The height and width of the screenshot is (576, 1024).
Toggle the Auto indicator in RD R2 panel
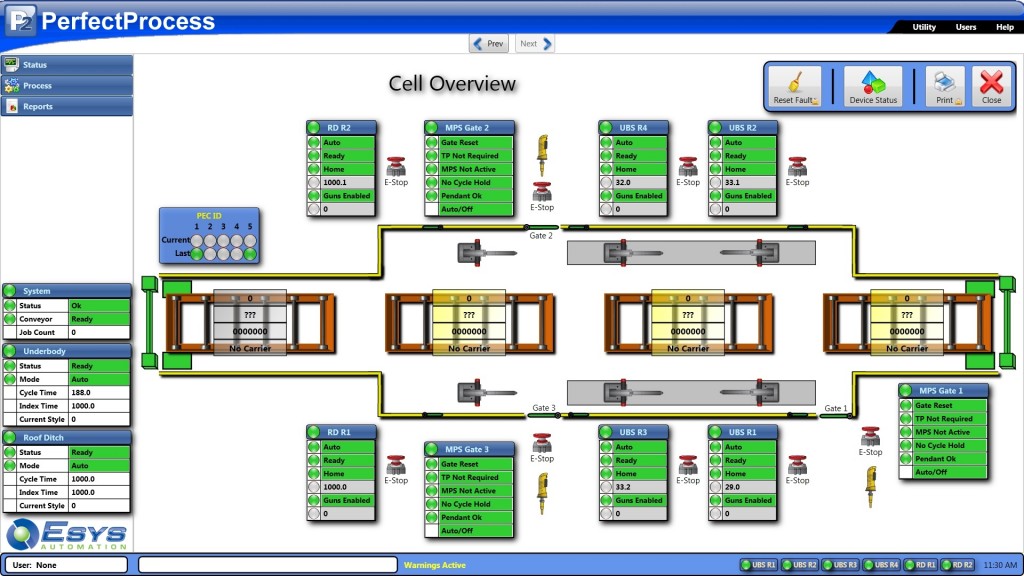point(316,143)
